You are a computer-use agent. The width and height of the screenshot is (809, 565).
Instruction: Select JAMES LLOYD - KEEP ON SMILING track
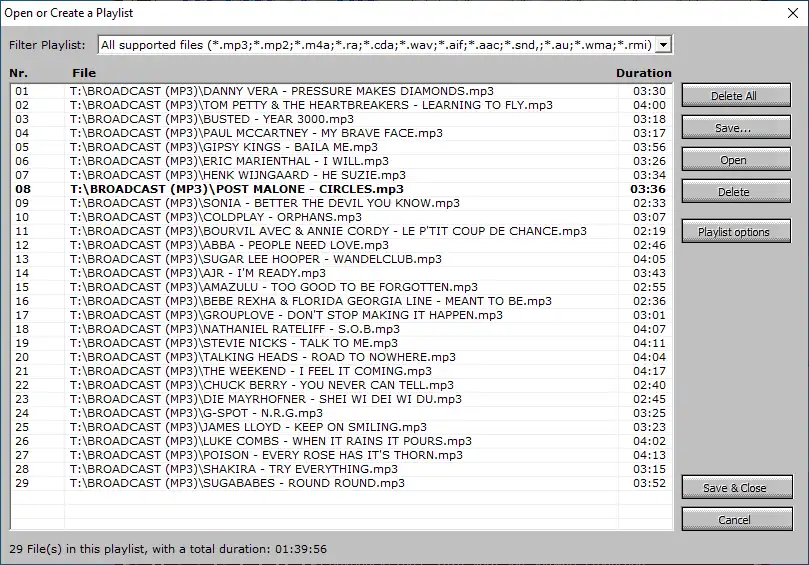click(342, 427)
